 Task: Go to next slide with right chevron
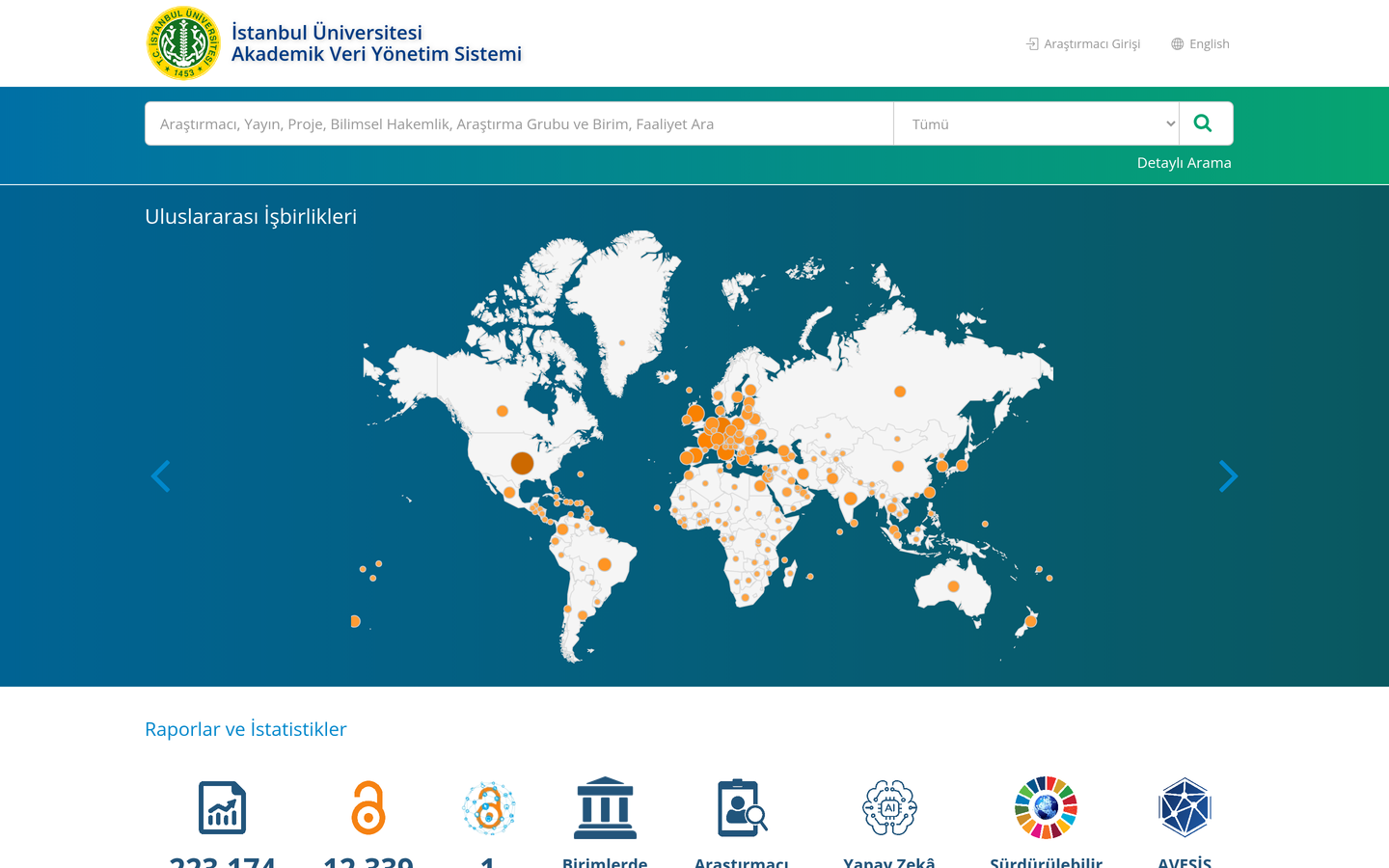(1228, 476)
